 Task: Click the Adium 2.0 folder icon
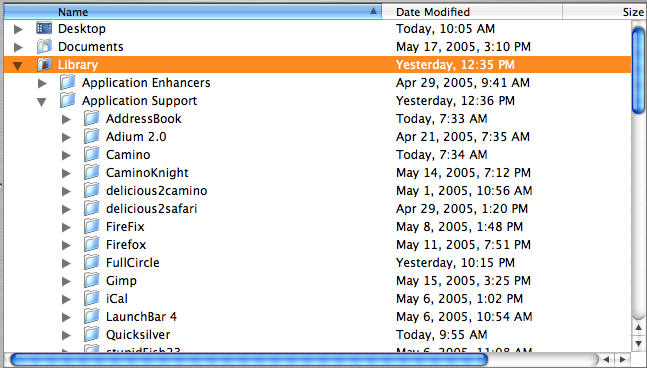[92, 136]
